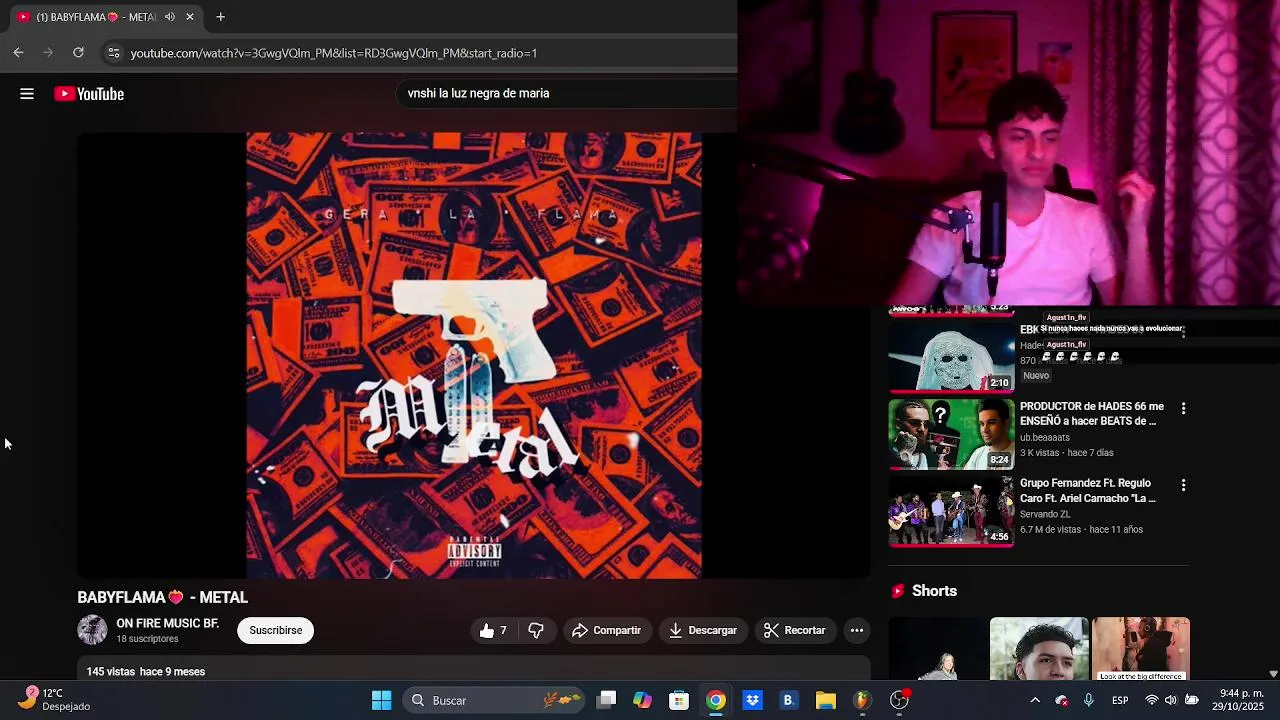Switch input language via ESP indicator
Screen dimensions: 1280x720
[1121, 700]
